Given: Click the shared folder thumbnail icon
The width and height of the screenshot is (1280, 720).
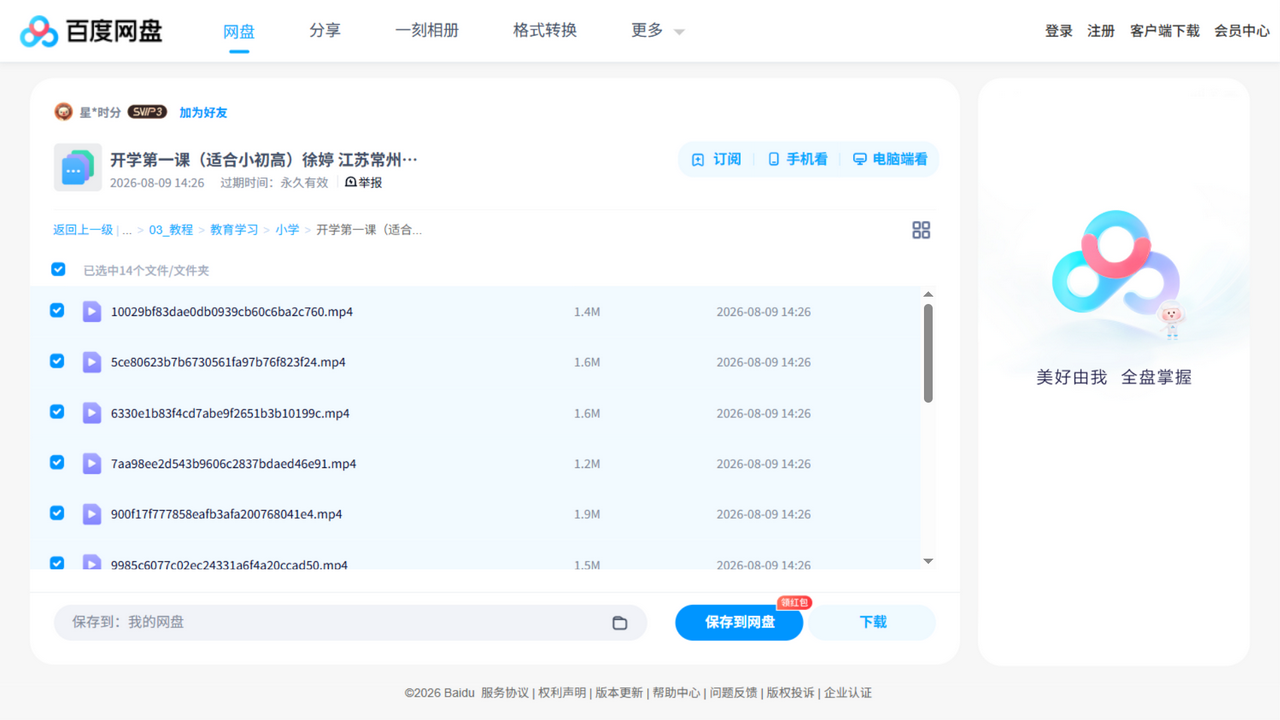Looking at the screenshot, I should click(x=78, y=168).
